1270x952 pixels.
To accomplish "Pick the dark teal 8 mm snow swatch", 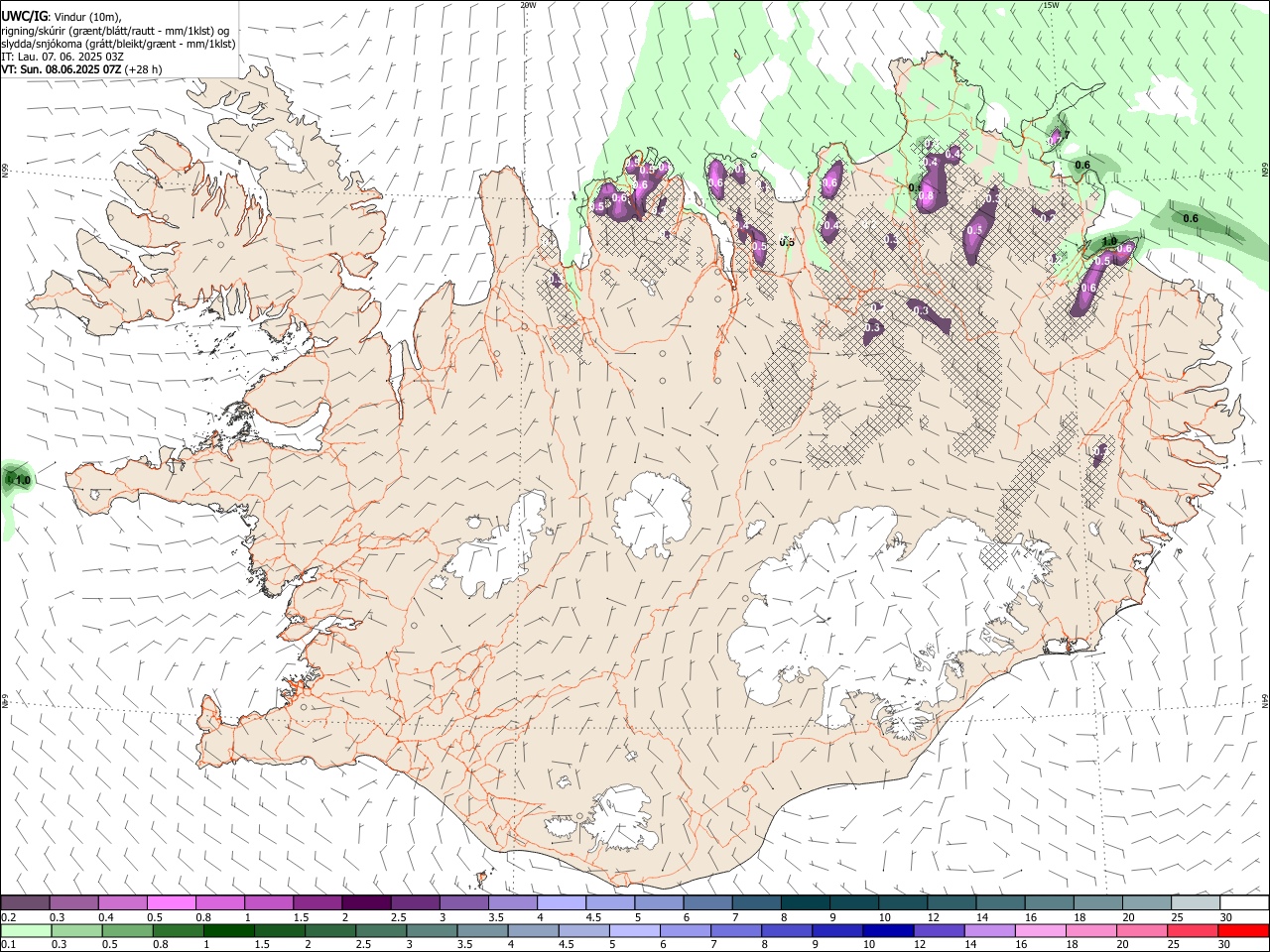I will coord(806,902).
